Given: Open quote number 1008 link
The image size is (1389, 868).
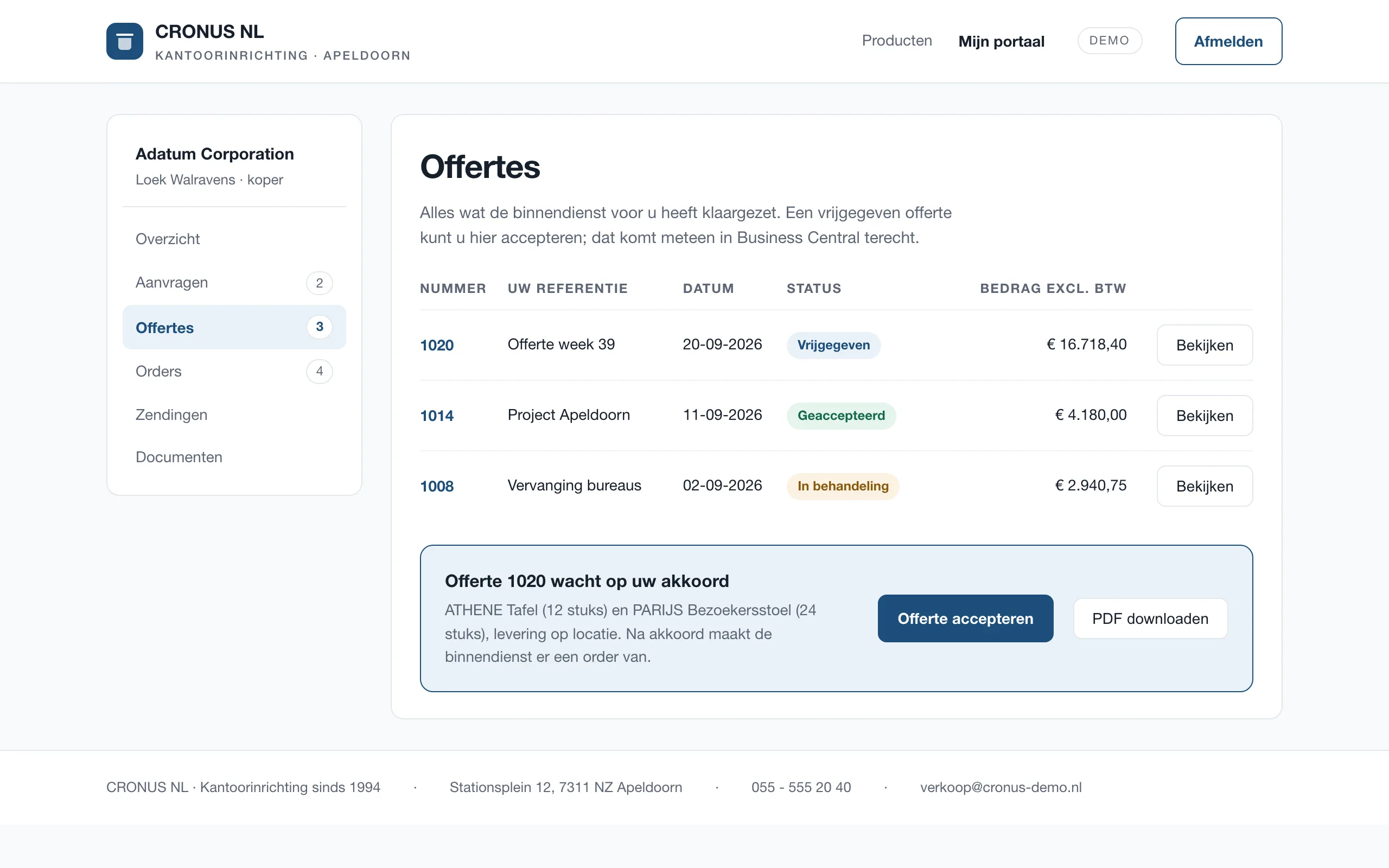Looking at the screenshot, I should pyautogui.click(x=437, y=486).
